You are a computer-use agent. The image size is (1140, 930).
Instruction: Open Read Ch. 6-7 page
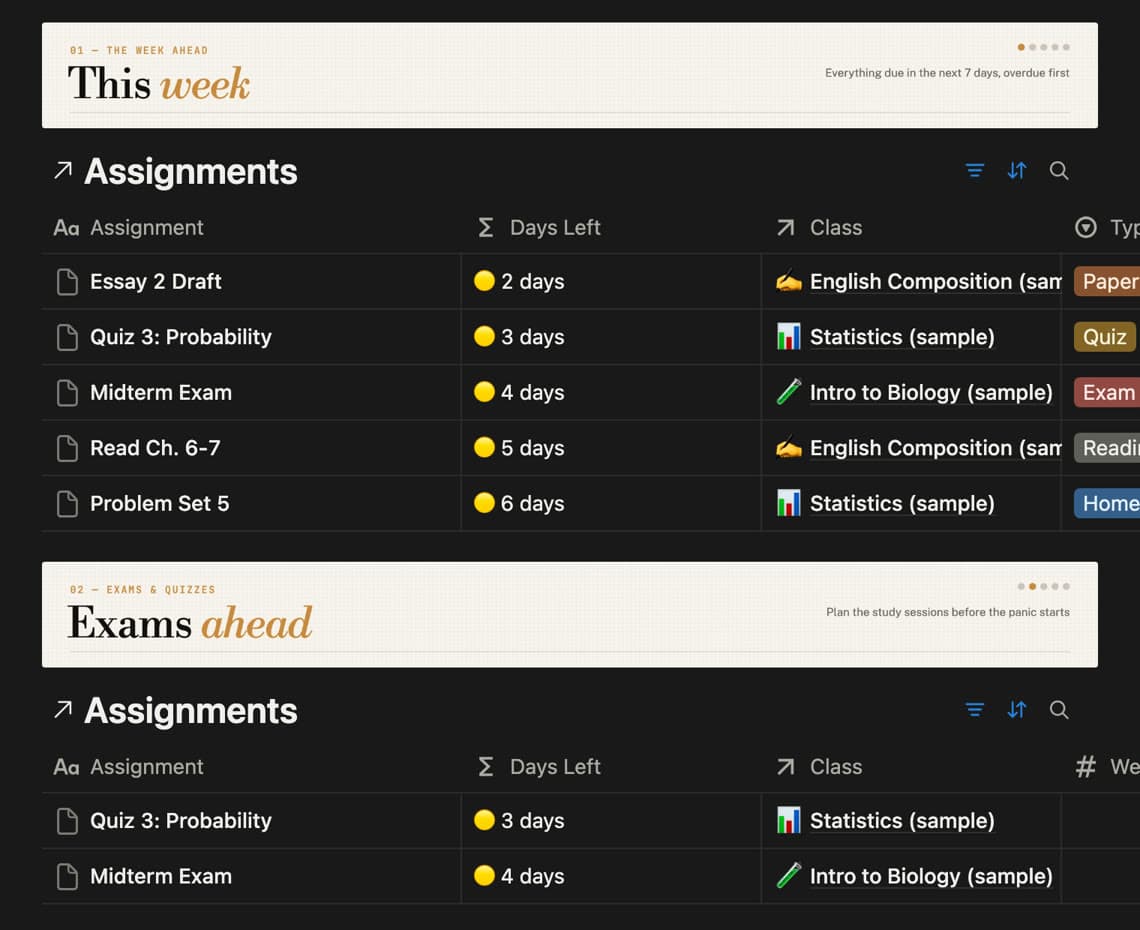coord(155,448)
